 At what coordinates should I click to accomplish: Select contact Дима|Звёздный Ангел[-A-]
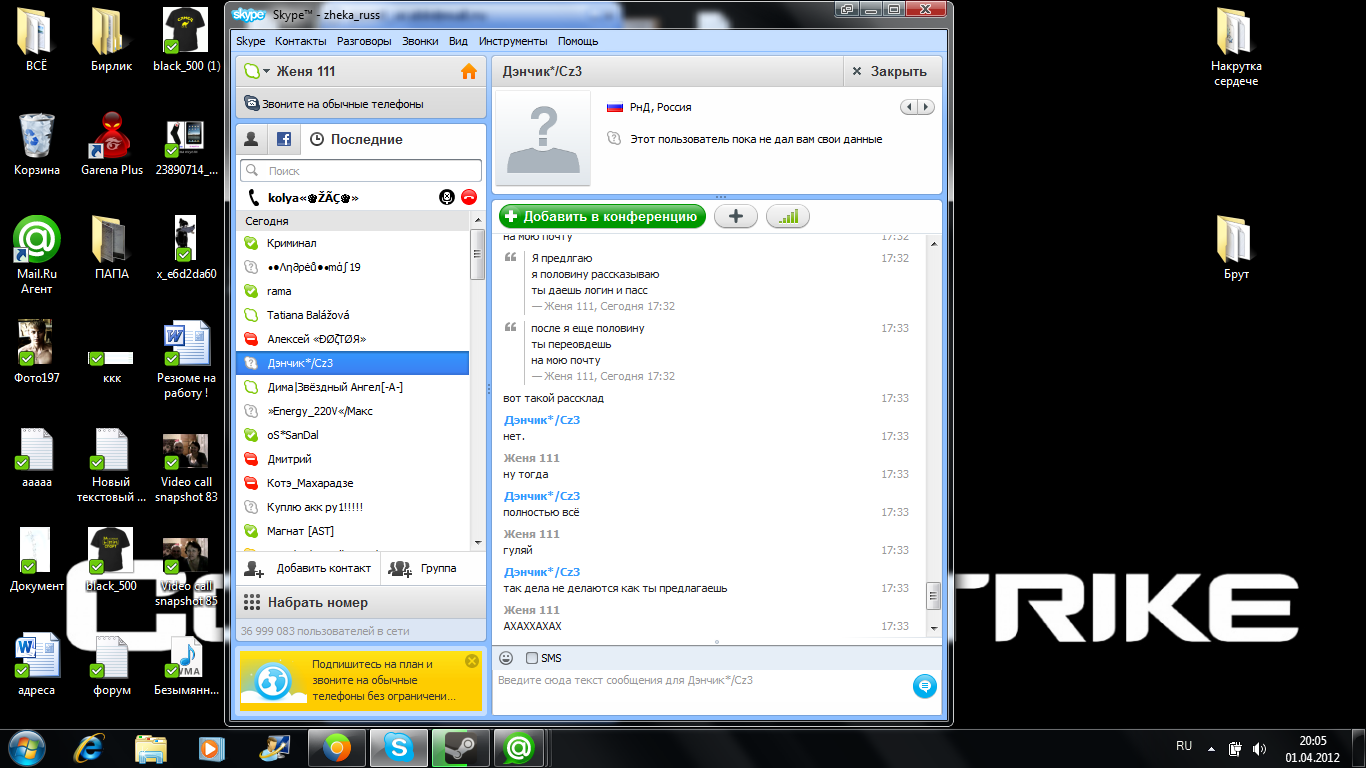click(x=353, y=387)
